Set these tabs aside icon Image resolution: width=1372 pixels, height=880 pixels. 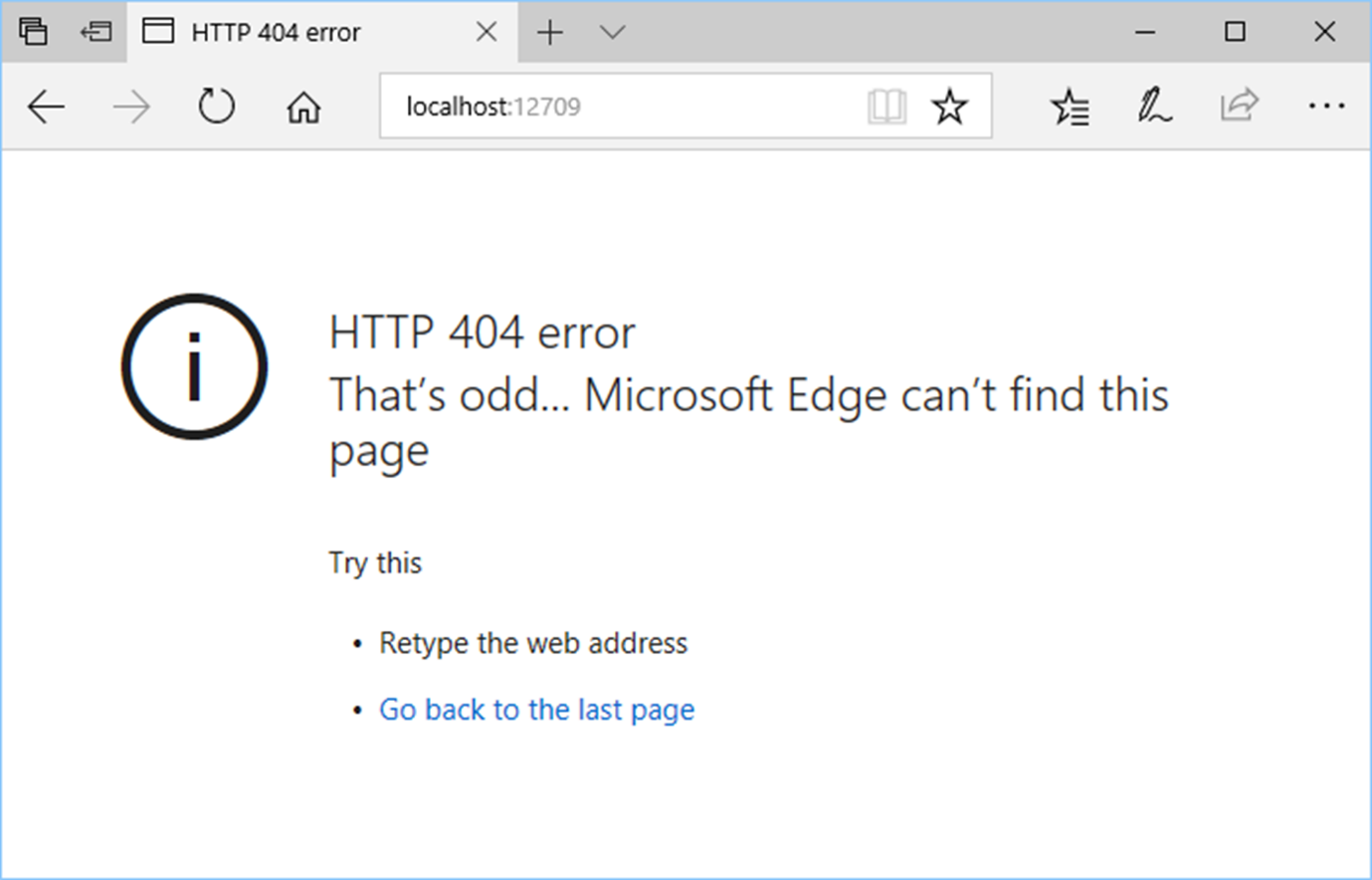point(96,32)
